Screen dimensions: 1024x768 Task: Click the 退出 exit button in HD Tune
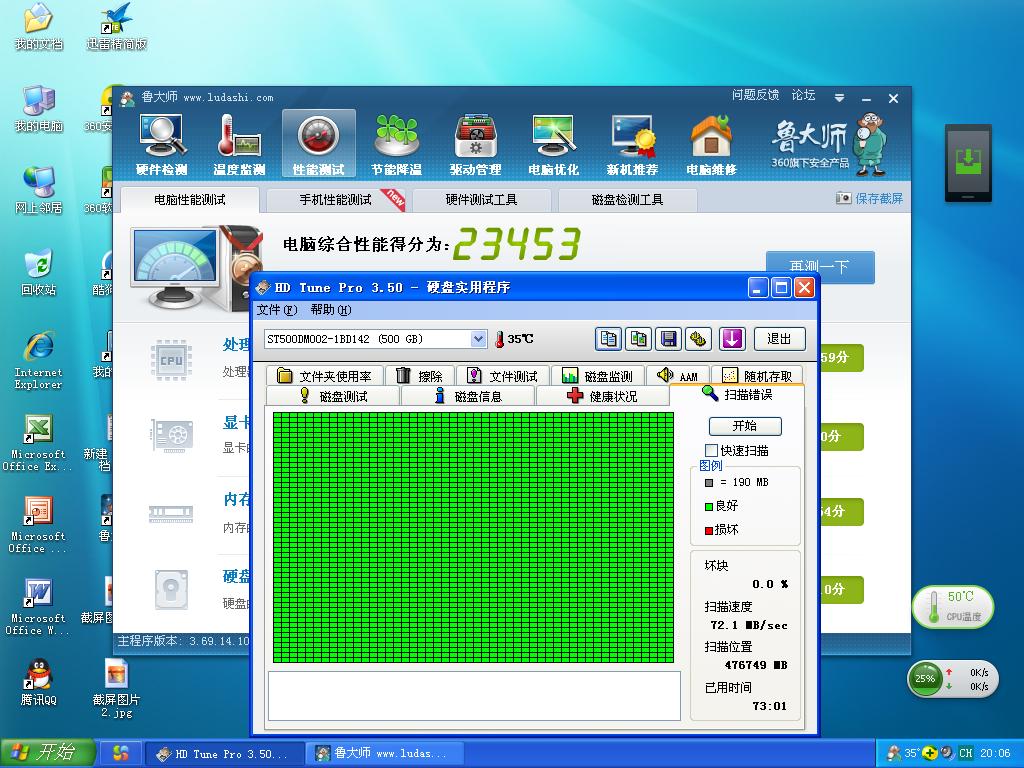[x=779, y=339]
